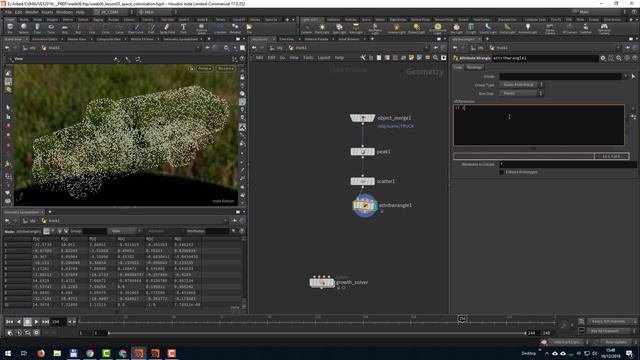Open the Windows Start menu
Viewport: 640px width, 360px height.
(8, 353)
